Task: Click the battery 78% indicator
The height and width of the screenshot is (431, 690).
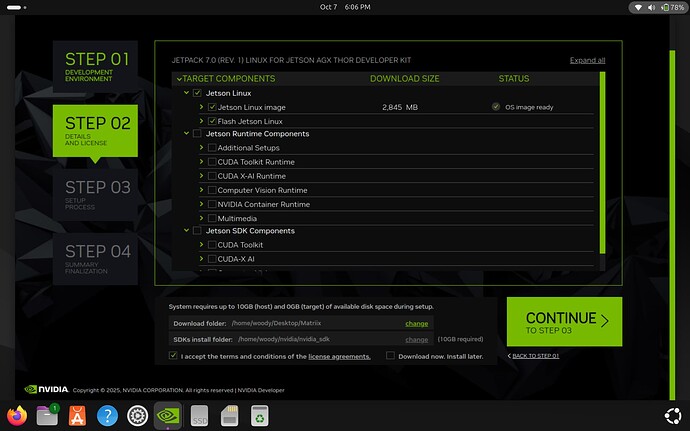Action: pyautogui.click(x=673, y=7)
